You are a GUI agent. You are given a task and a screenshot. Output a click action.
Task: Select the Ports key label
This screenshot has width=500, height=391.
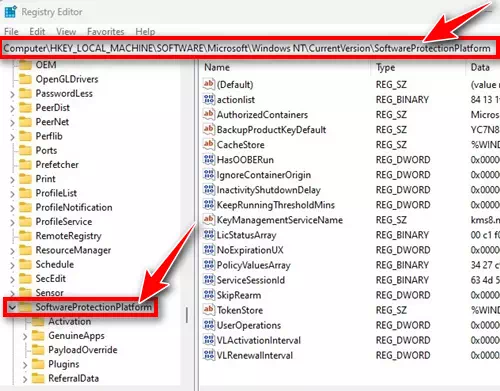pos(46,150)
